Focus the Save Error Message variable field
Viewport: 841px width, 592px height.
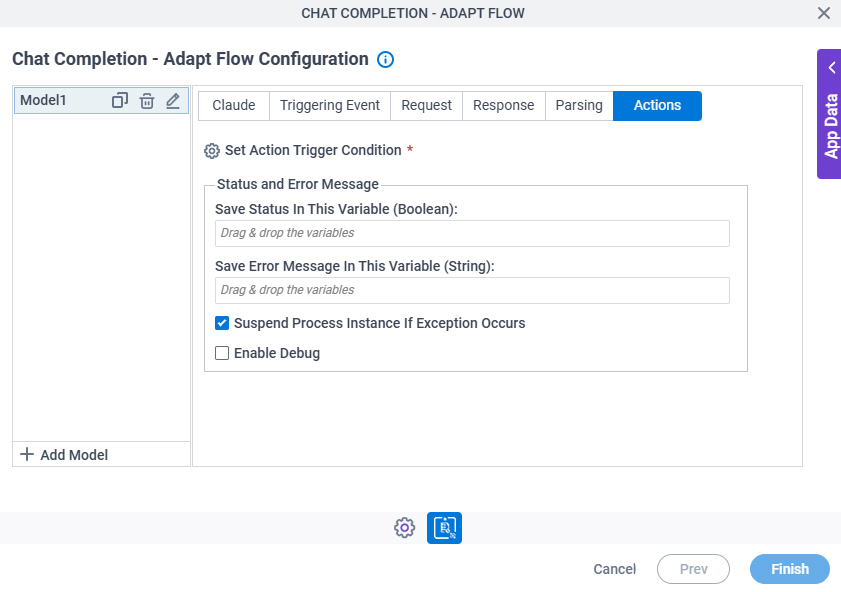pyautogui.click(x=472, y=290)
